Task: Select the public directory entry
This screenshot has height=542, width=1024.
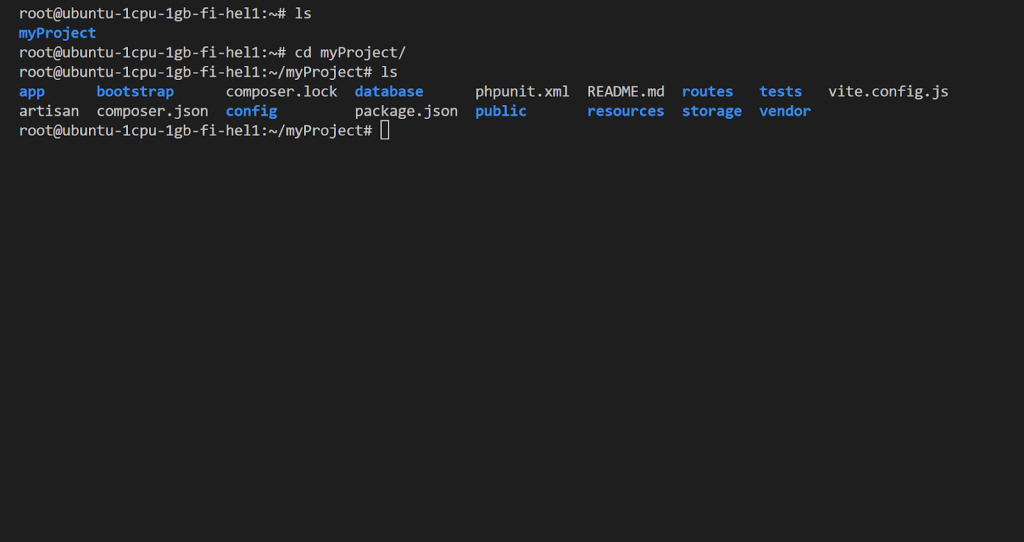Action: coord(501,111)
